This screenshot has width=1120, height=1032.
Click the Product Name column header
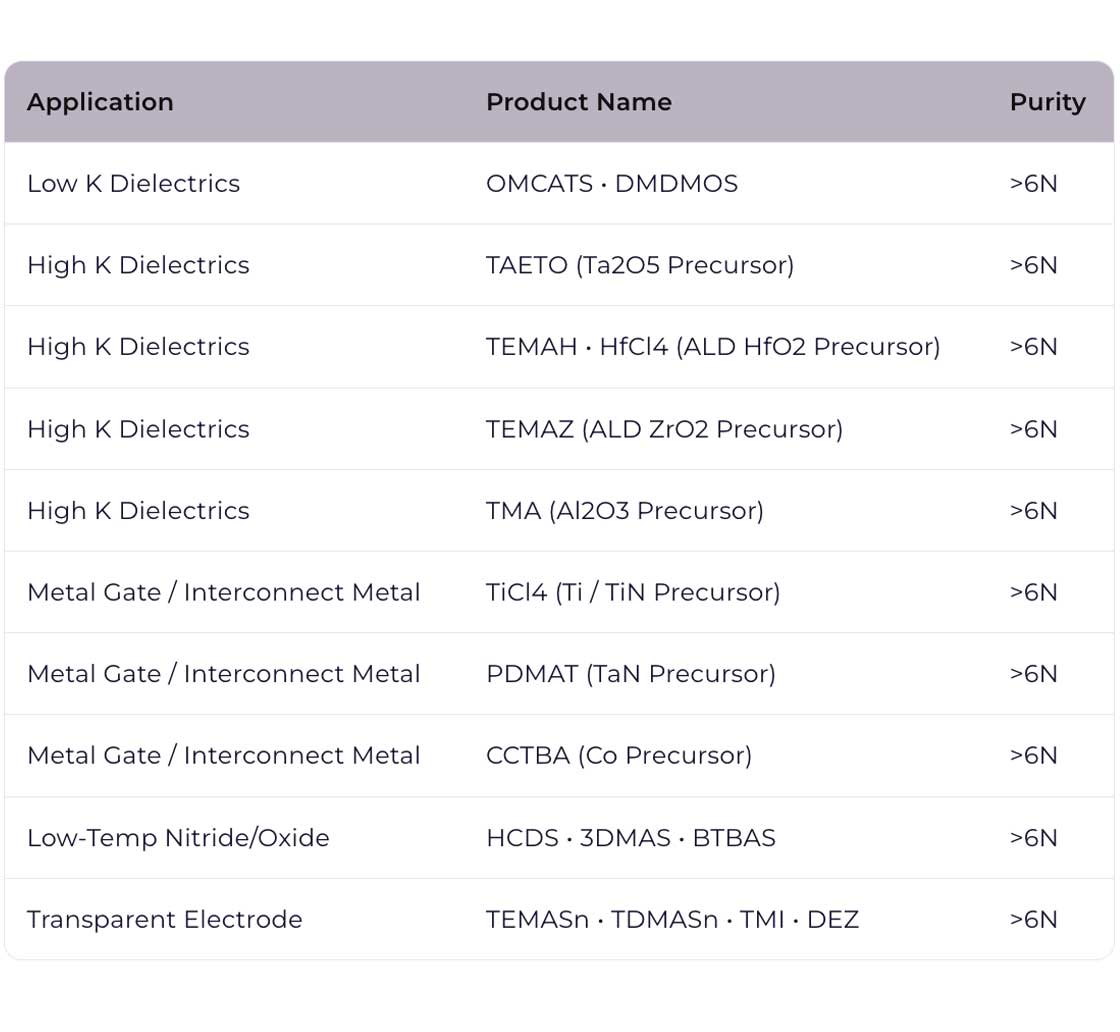click(578, 102)
